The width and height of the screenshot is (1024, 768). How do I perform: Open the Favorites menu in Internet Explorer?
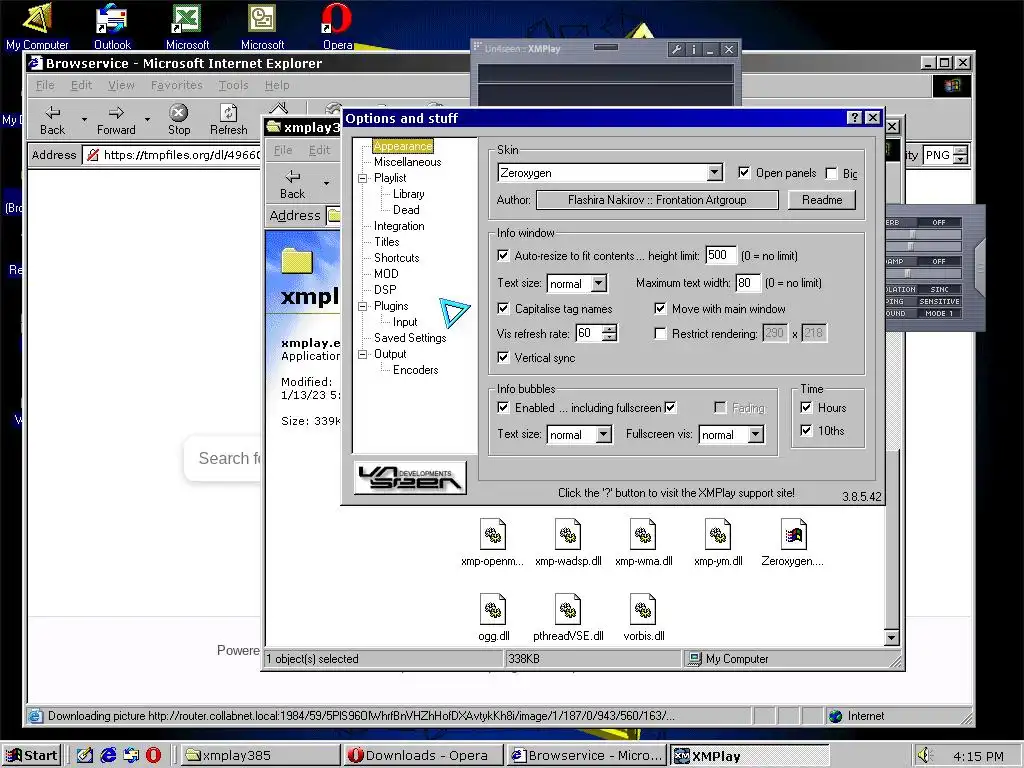click(x=176, y=85)
